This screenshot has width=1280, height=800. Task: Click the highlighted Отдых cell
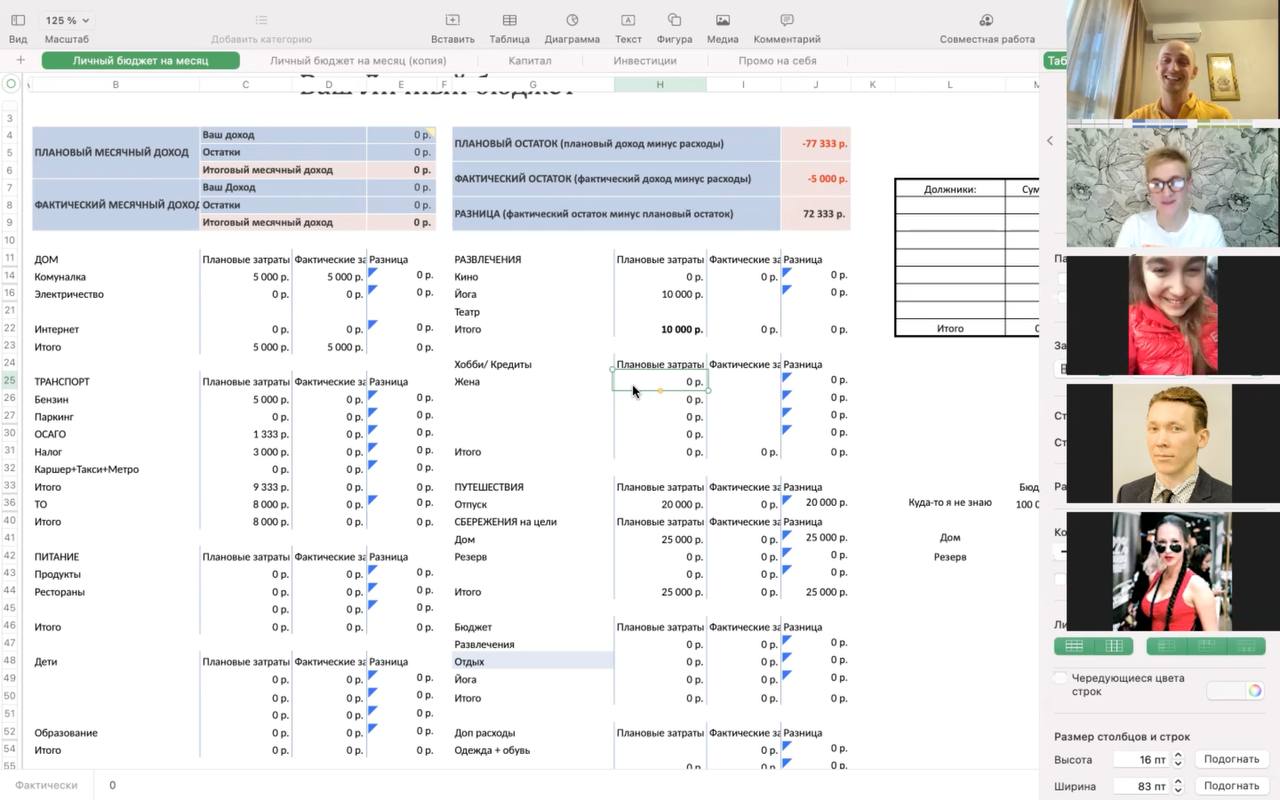533,661
